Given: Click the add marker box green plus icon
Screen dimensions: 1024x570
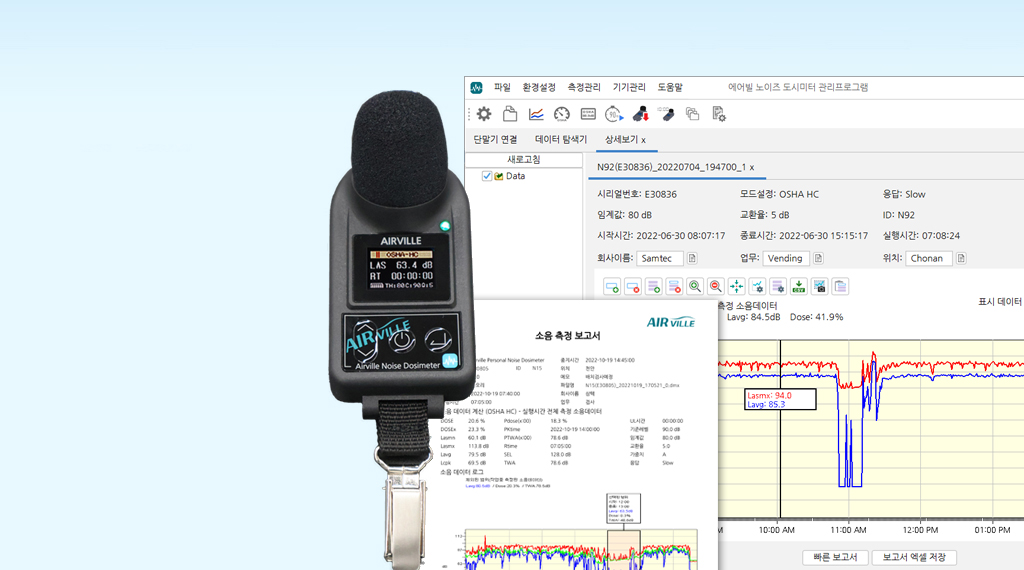Looking at the screenshot, I should tap(612, 286).
